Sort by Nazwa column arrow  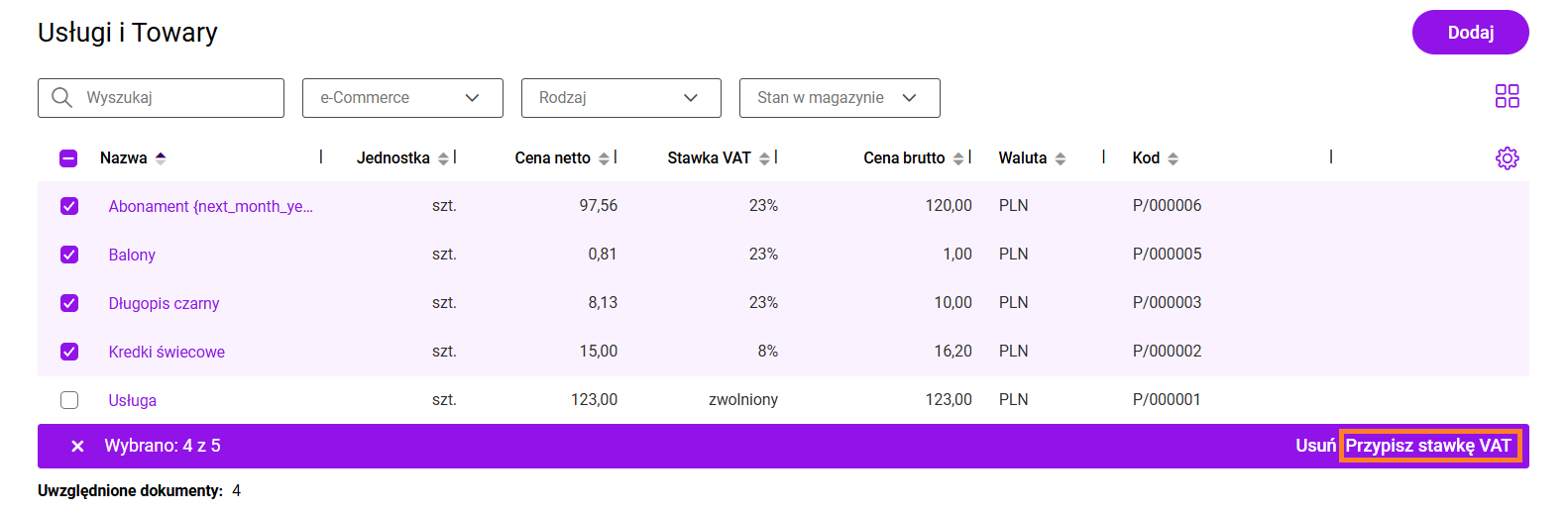point(161,158)
